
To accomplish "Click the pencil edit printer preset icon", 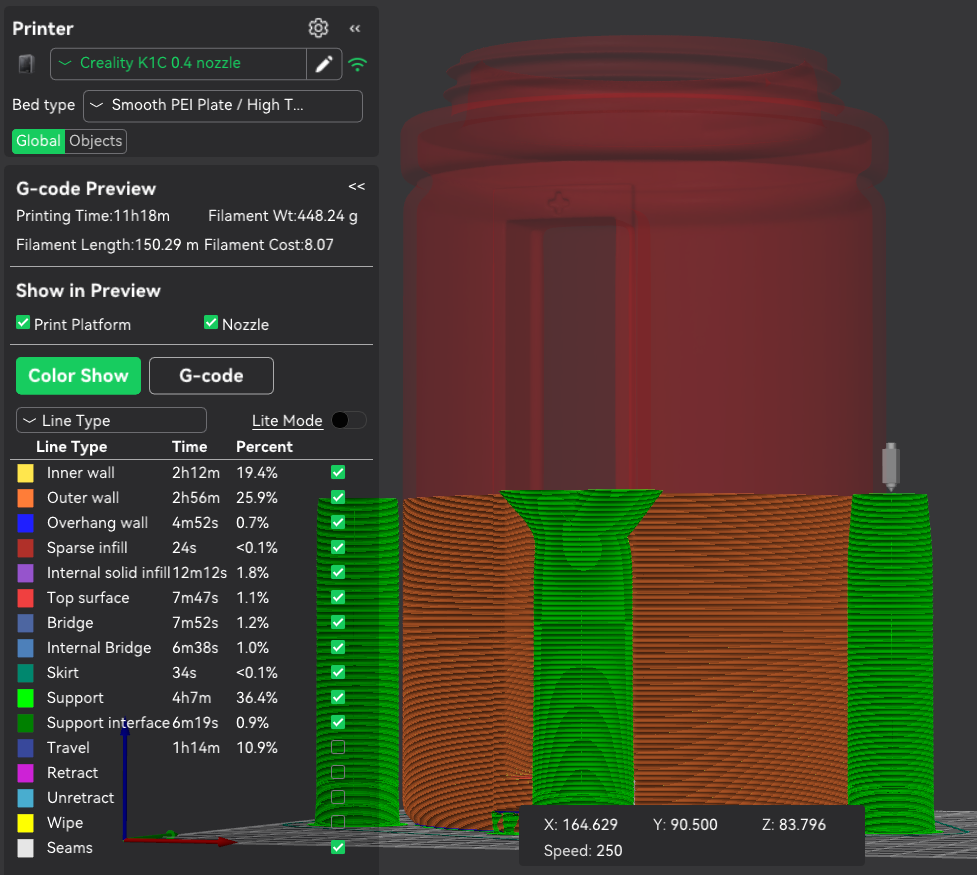I will coord(323,64).
